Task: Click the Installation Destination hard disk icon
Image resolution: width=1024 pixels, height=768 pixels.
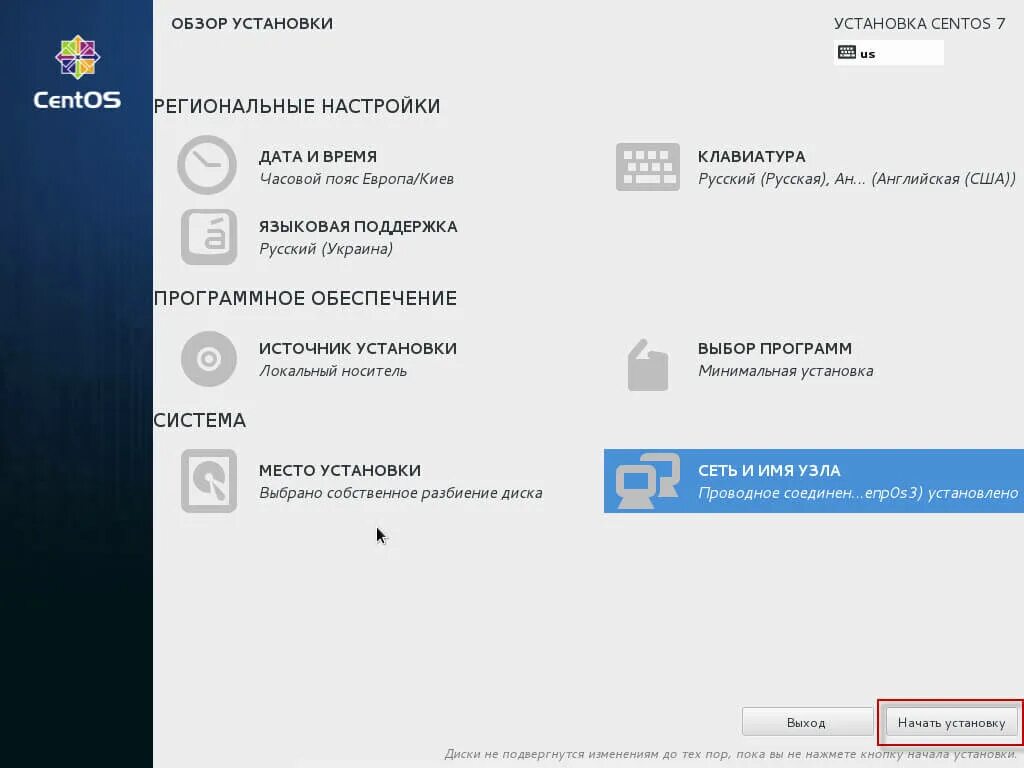Action: pos(209,481)
